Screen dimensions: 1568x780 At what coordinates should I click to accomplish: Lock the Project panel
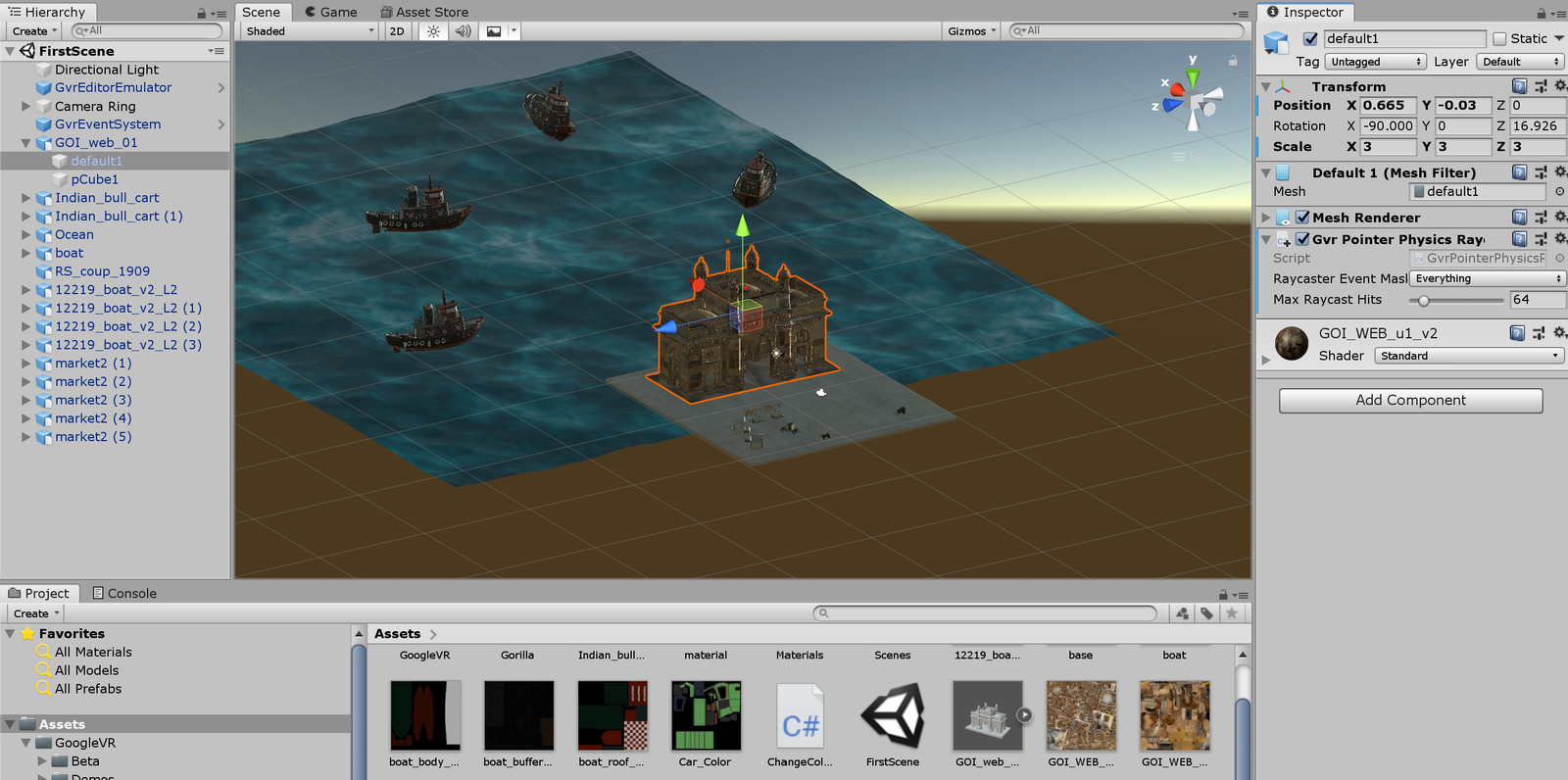pyautogui.click(x=1223, y=594)
